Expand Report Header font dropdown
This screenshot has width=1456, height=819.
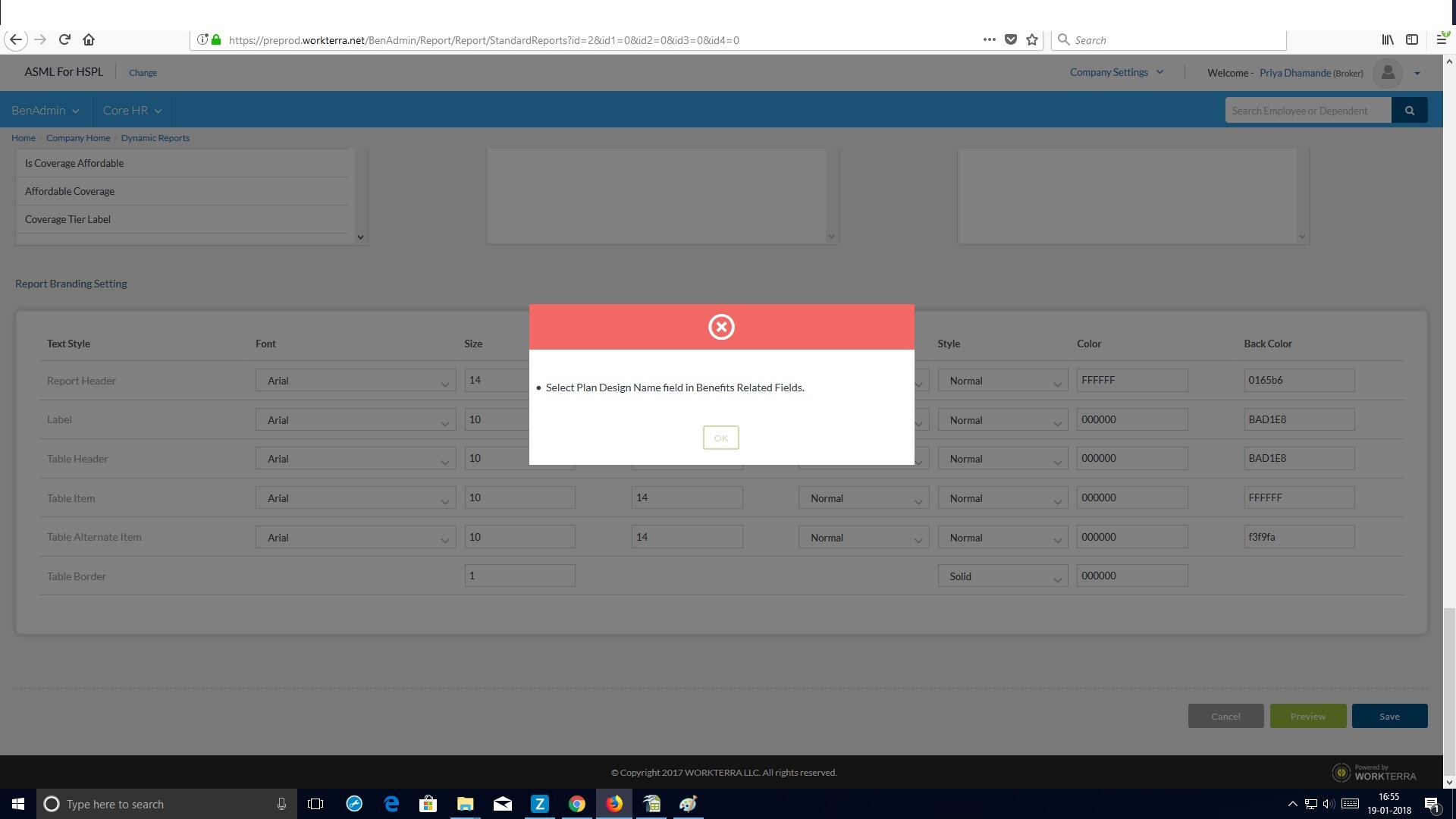[355, 381]
